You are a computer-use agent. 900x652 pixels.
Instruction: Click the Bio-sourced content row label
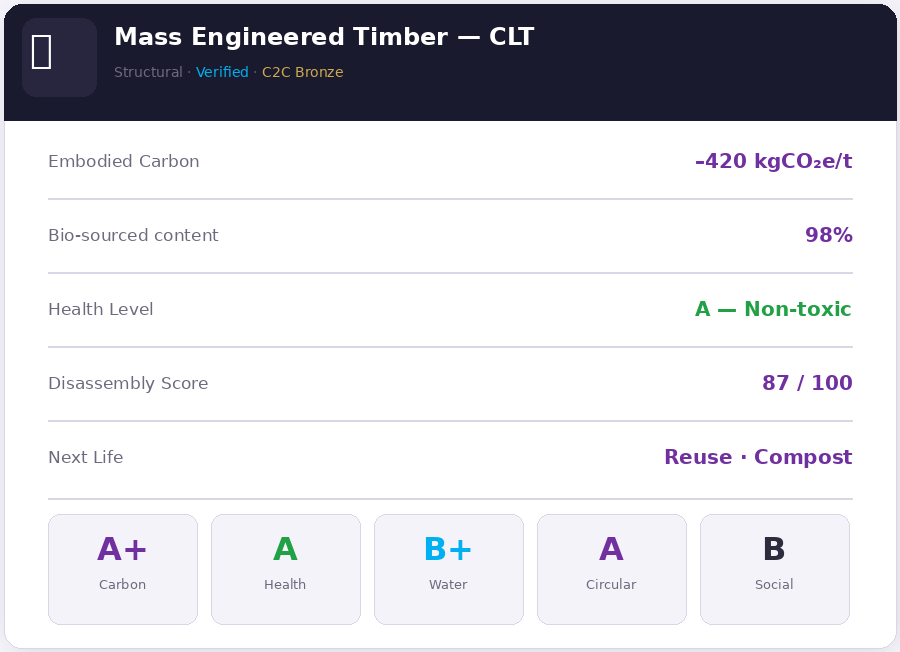[x=133, y=235]
